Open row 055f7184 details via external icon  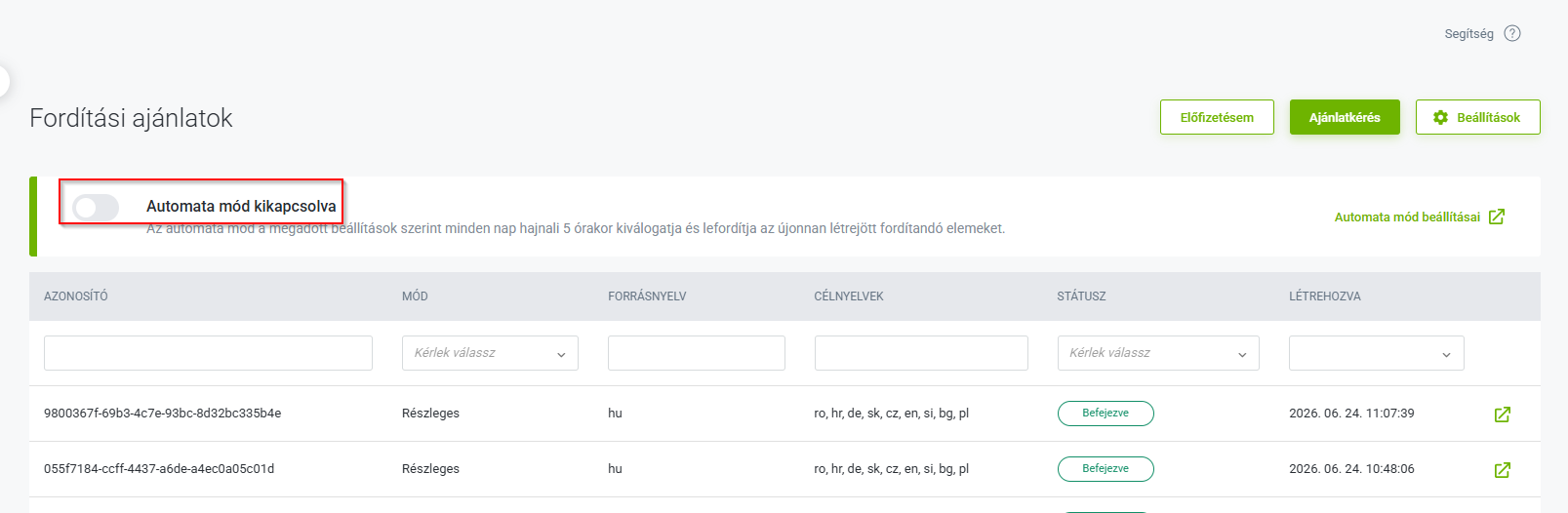[1503, 470]
